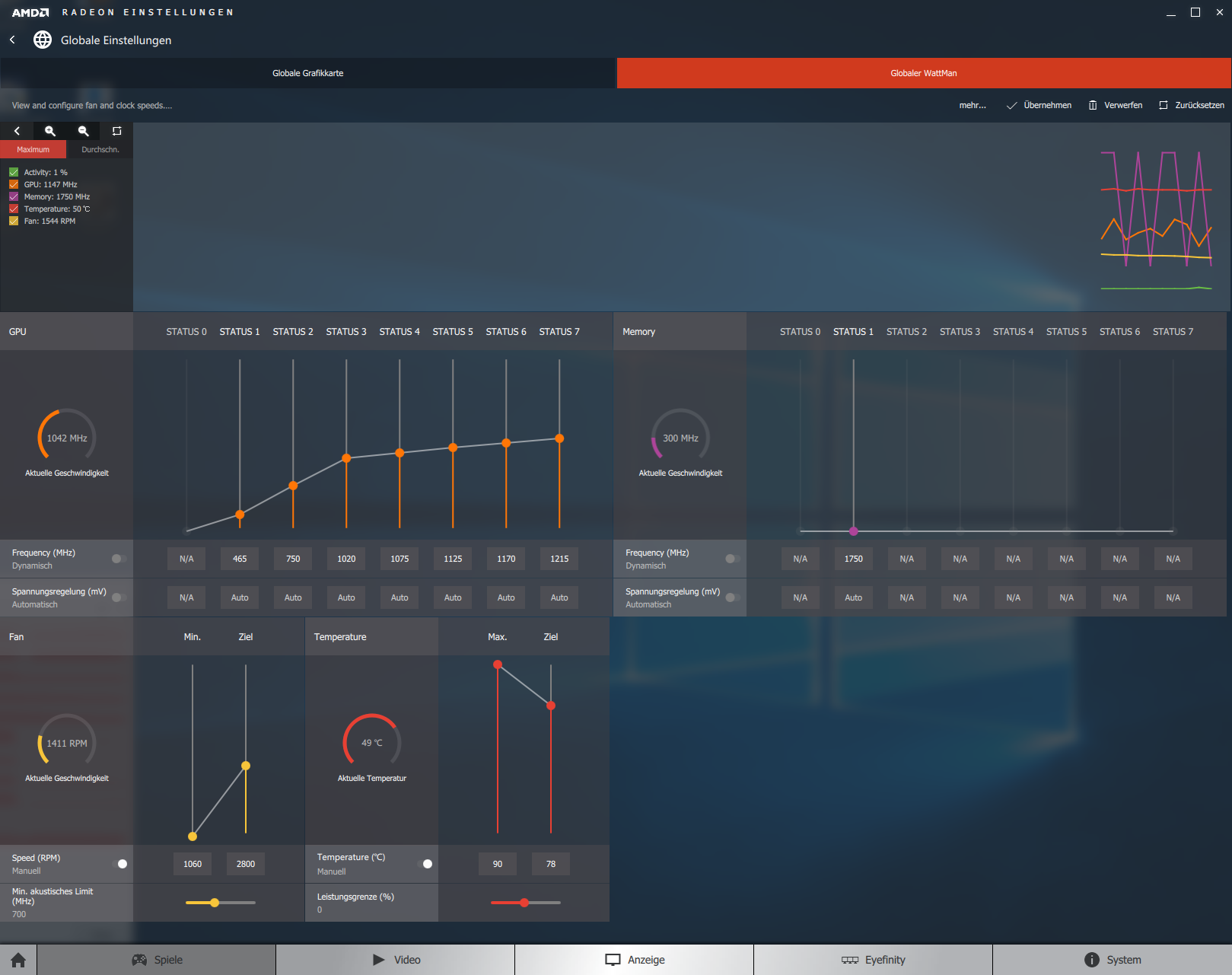This screenshot has width=1232, height=975.
Task: Select the Maximum graph mode
Action: [x=33, y=149]
